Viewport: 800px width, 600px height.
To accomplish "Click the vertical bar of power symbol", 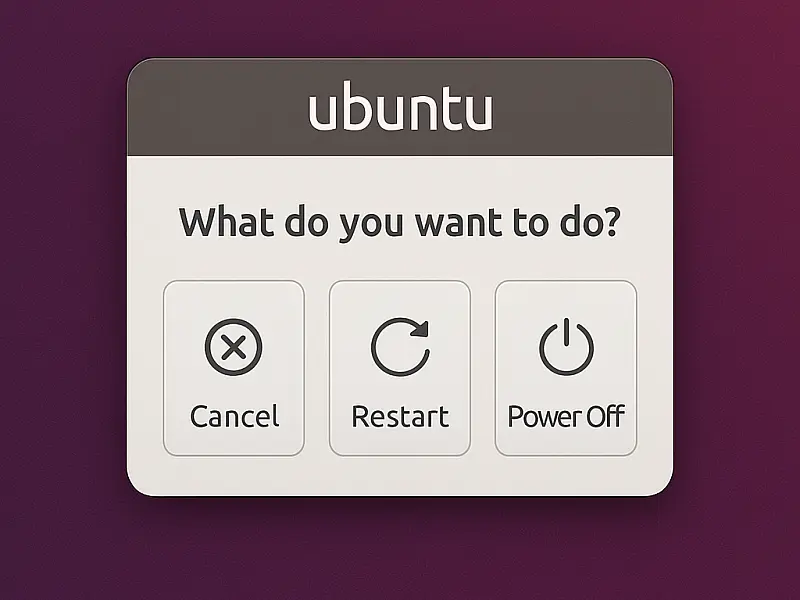I will tap(566, 332).
